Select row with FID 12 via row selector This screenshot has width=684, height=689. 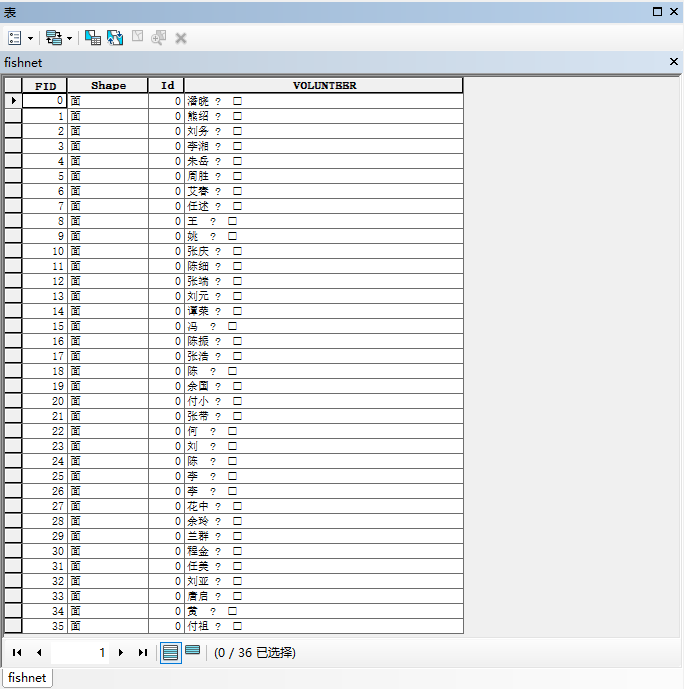(x=13, y=281)
